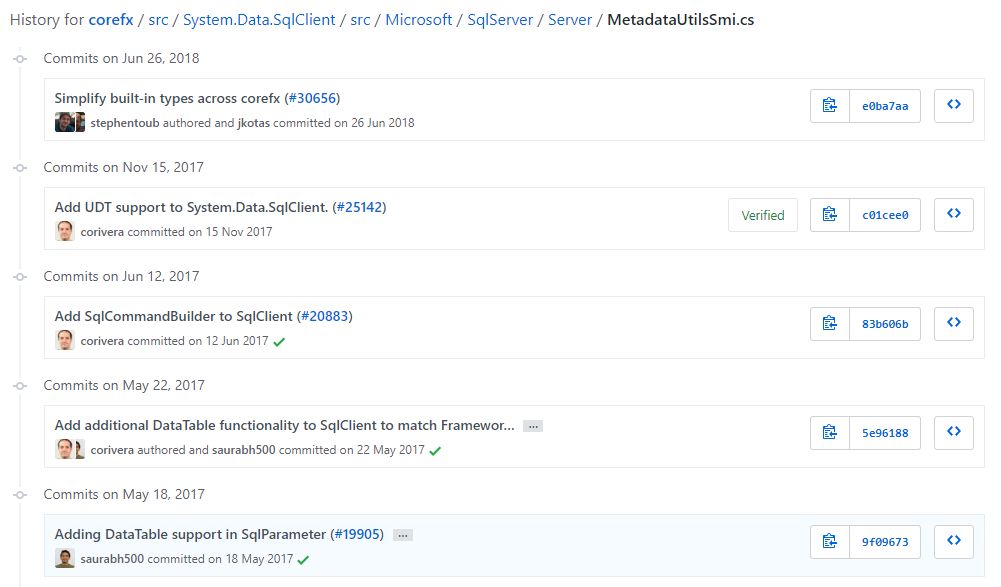This screenshot has width=1001, height=587.
Task: Click the Verified signature badge
Action: pos(763,215)
